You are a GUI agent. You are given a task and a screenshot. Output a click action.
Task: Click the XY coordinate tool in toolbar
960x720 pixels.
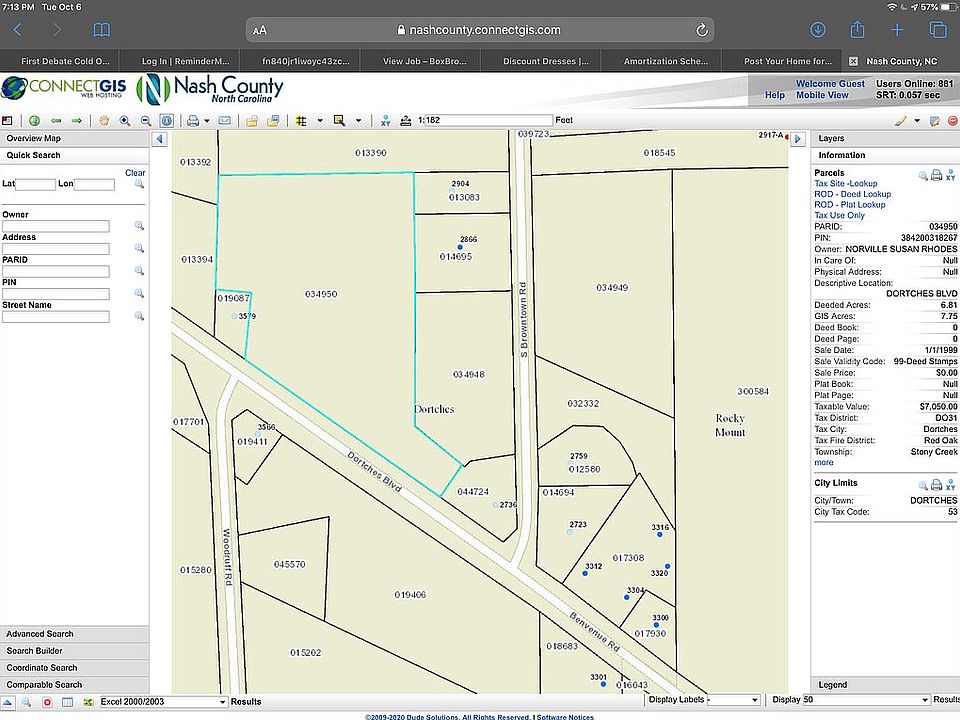[x=385, y=121]
